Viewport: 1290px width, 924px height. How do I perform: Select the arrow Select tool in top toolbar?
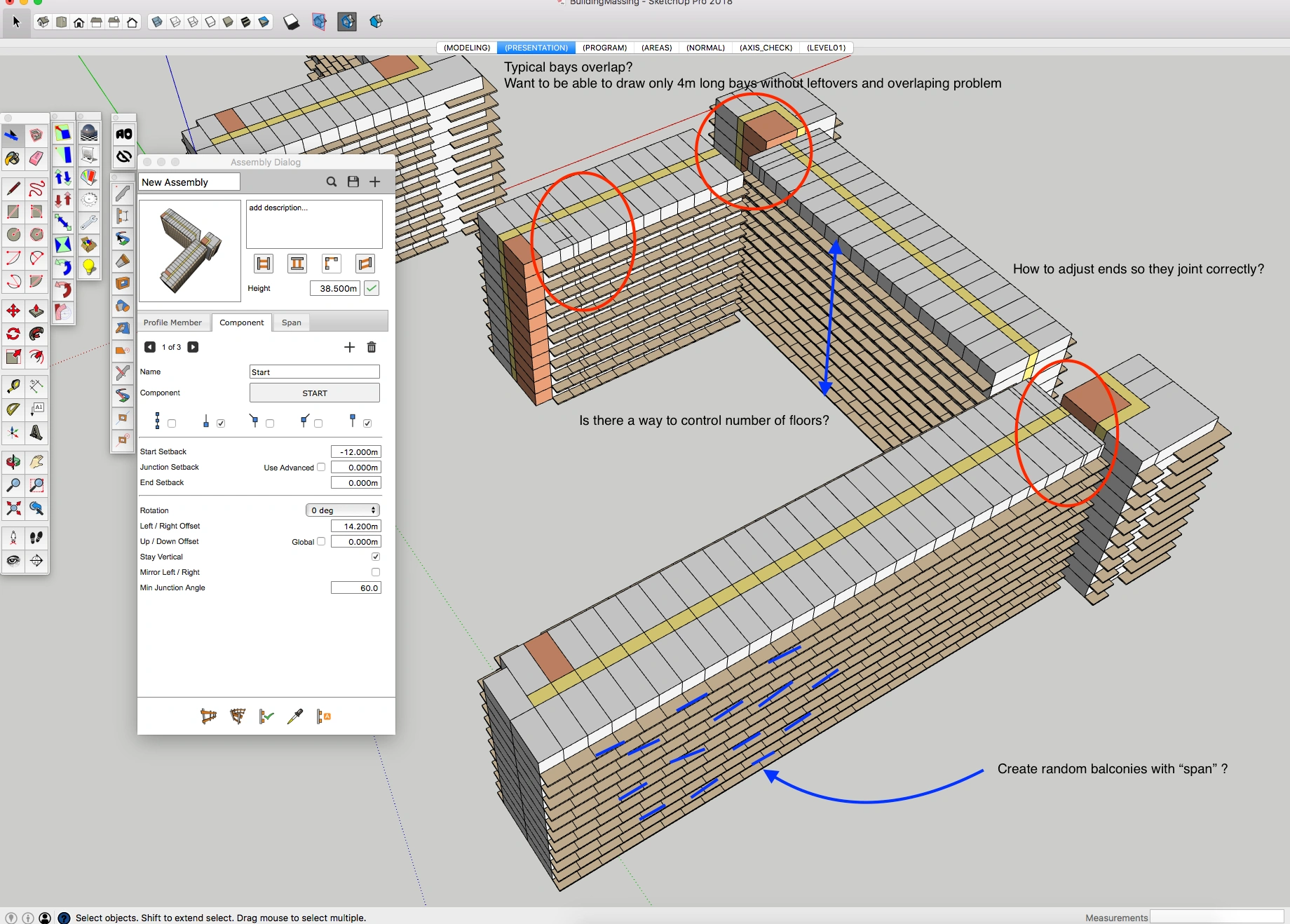pyautogui.click(x=16, y=22)
